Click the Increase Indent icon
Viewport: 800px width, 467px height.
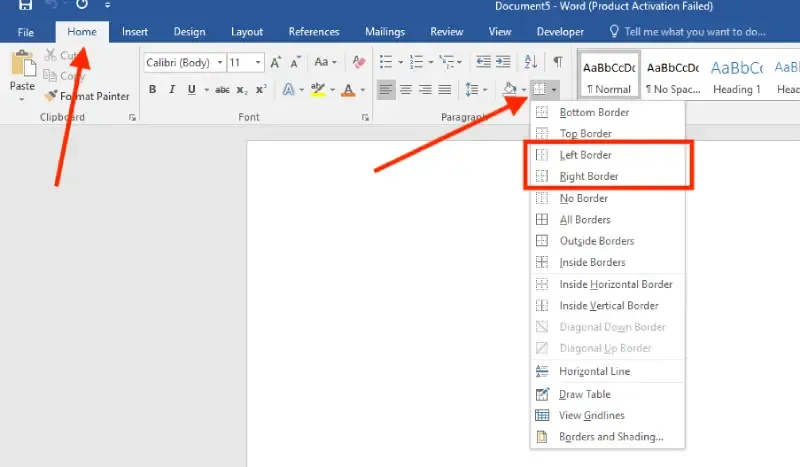[503, 62]
